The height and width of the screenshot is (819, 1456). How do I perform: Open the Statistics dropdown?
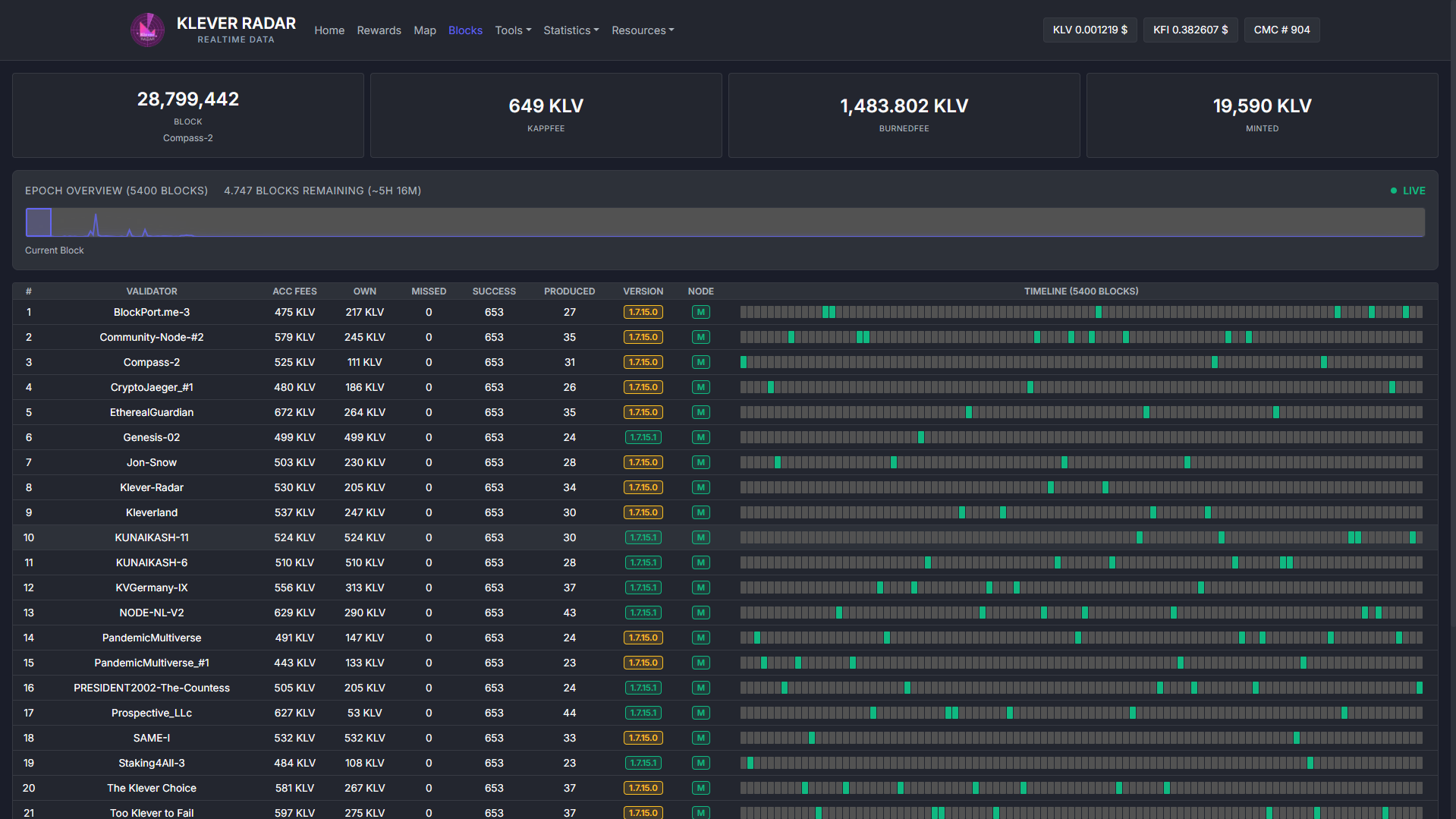[x=571, y=30]
